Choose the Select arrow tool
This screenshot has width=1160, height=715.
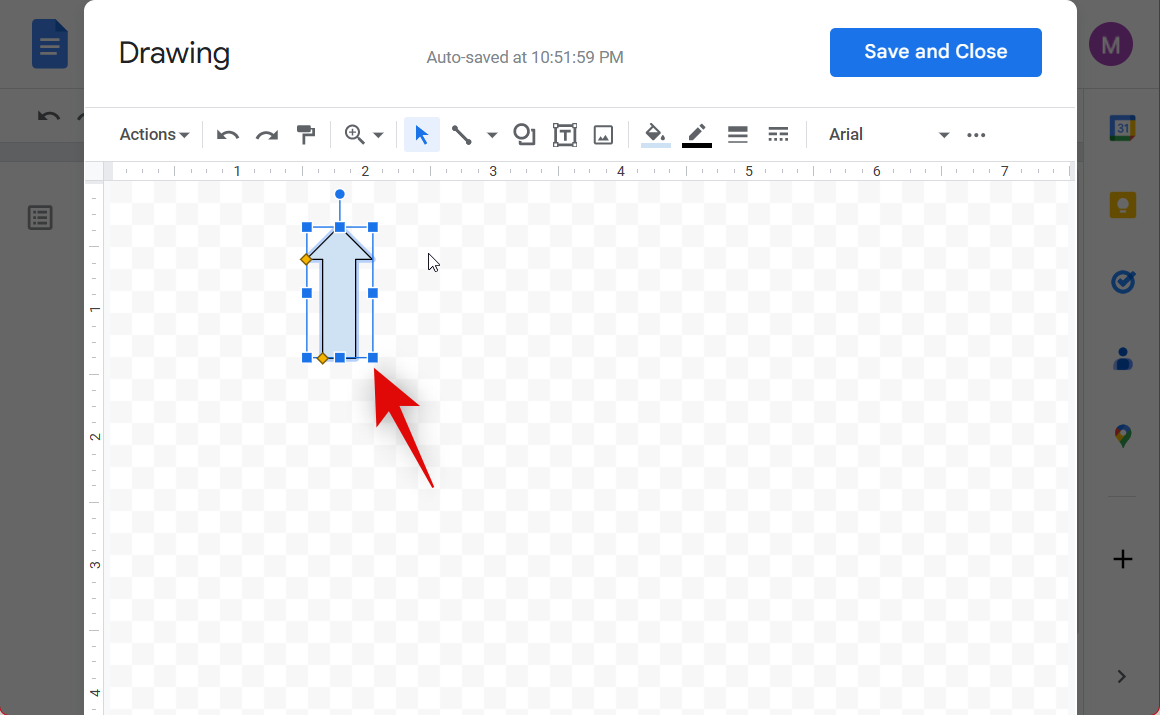[422, 135]
